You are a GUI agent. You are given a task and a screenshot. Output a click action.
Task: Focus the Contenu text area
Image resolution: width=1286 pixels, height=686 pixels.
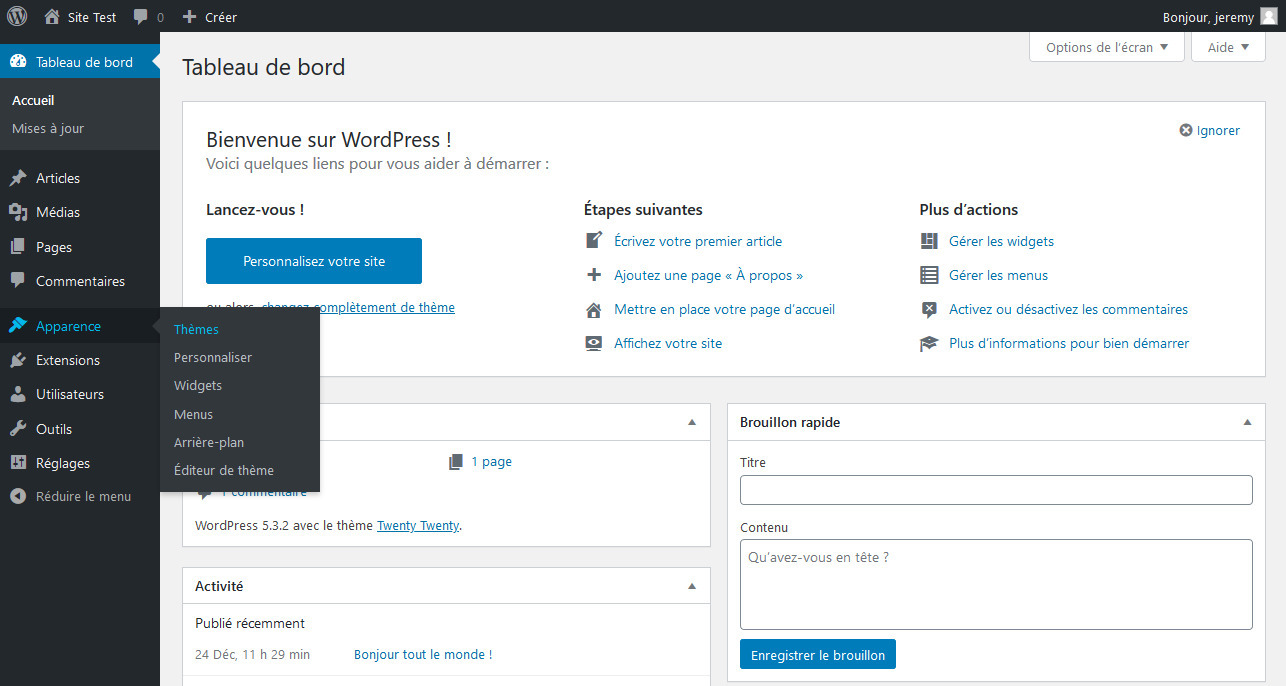pyautogui.click(x=996, y=585)
